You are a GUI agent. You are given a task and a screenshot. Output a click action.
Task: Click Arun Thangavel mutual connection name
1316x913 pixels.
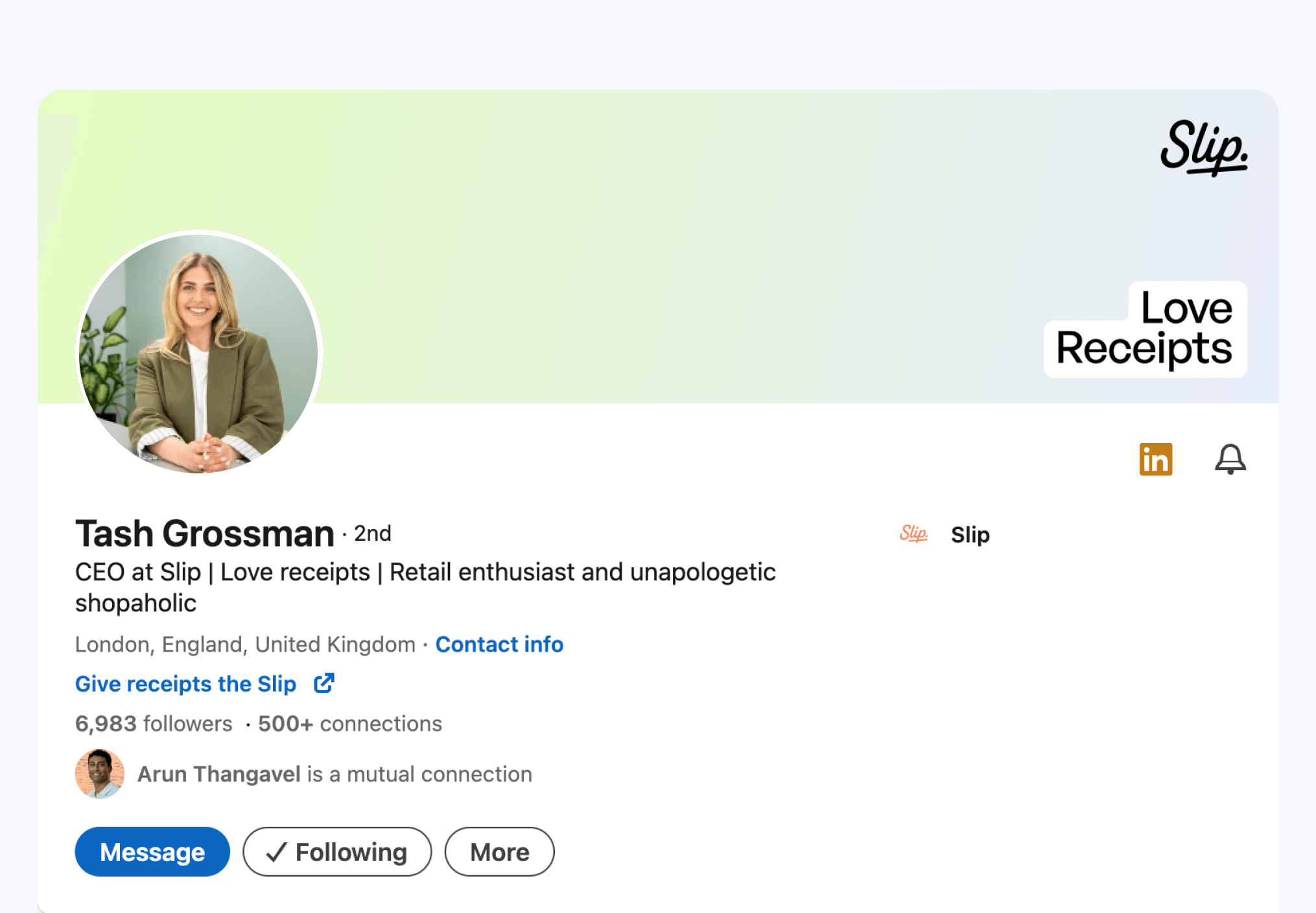coord(218,774)
